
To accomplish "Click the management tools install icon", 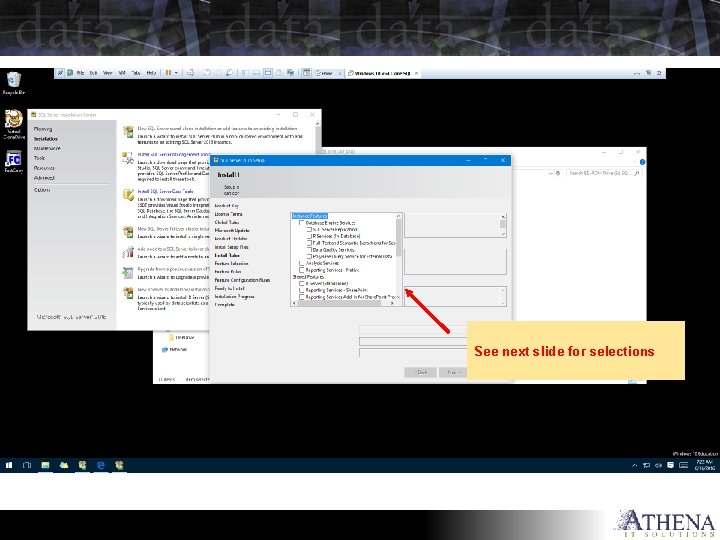I will tap(128, 158).
